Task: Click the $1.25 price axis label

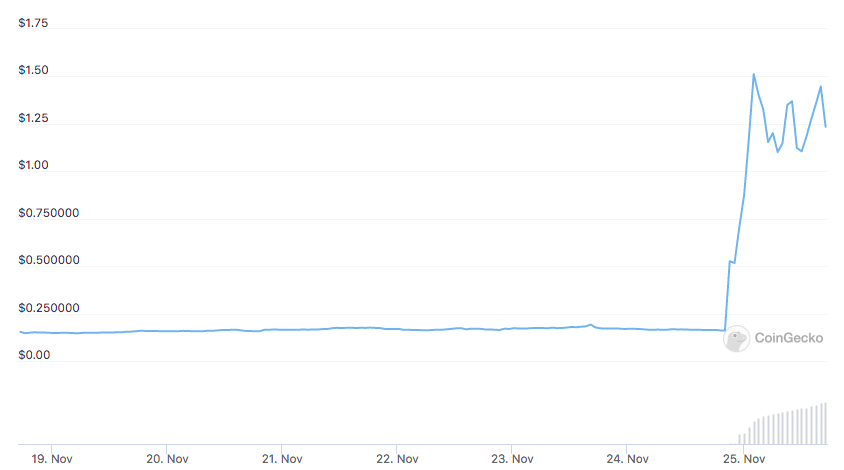Action: 34,119
